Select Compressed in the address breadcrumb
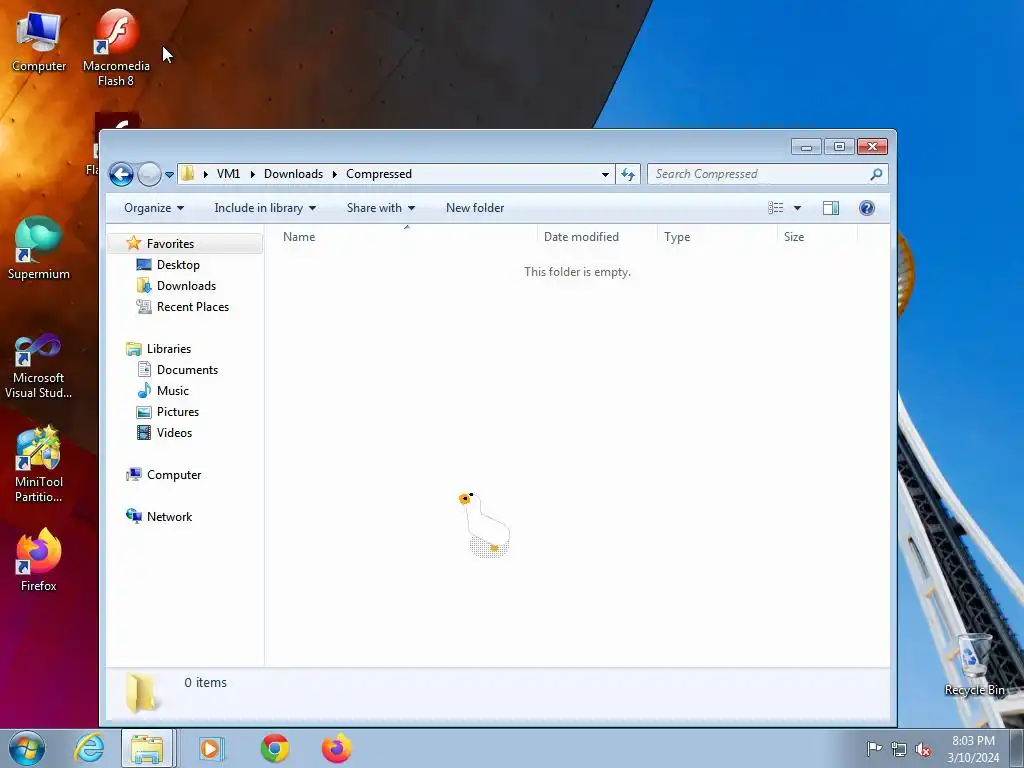 tap(379, 174)
